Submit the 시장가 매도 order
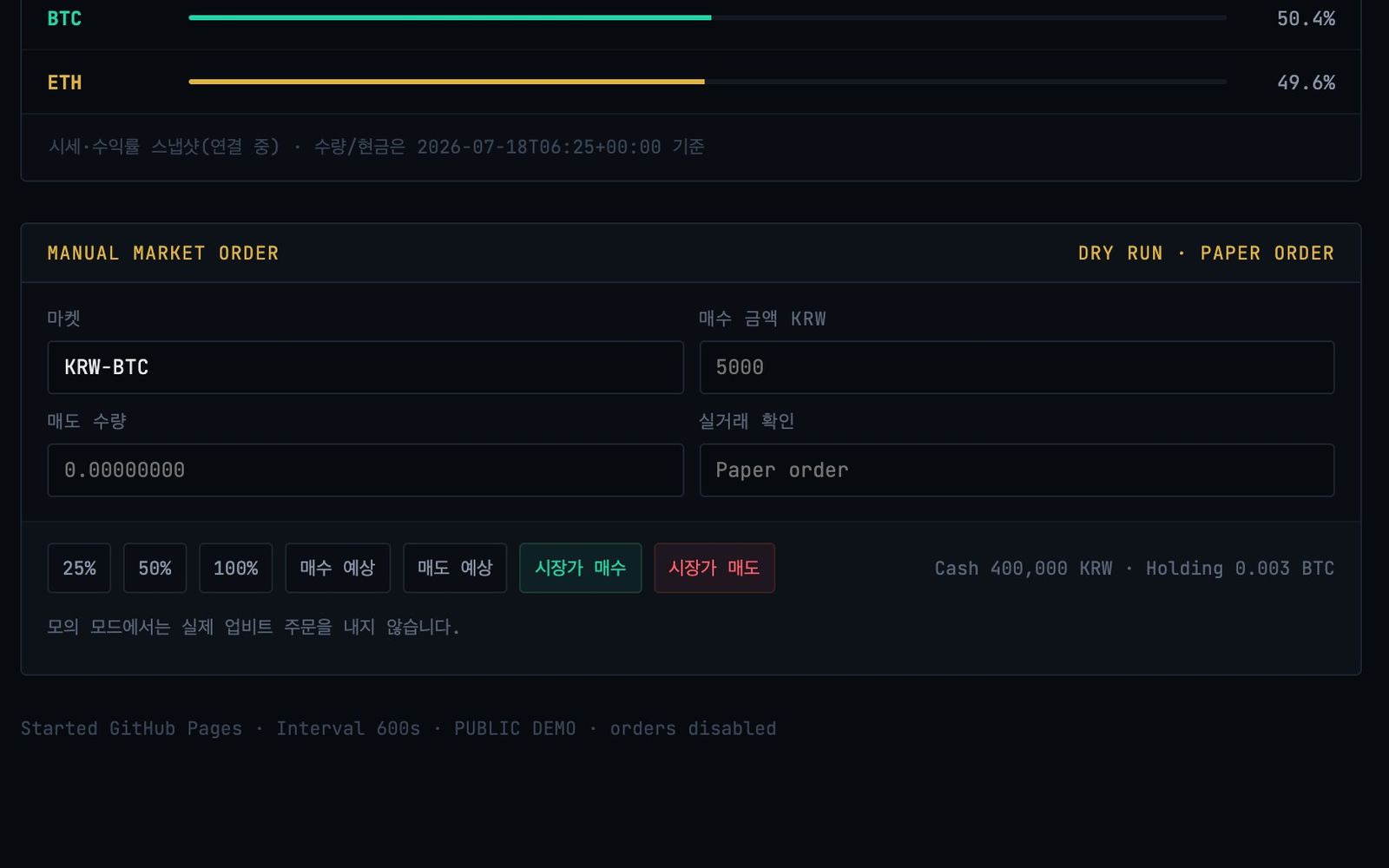 click(x=714, y=569)
